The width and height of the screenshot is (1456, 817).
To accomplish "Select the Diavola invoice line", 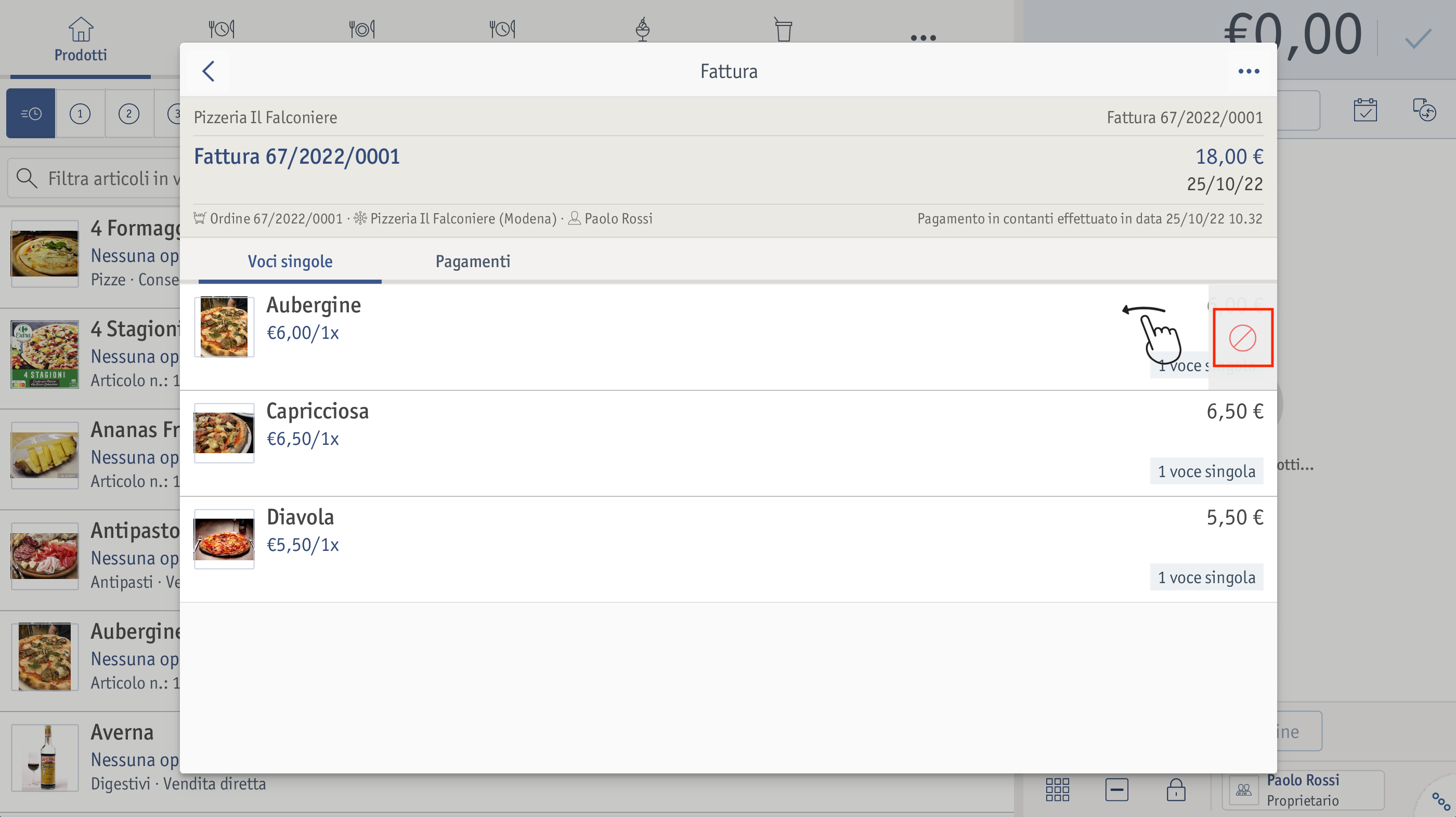I will pos(728,550).
